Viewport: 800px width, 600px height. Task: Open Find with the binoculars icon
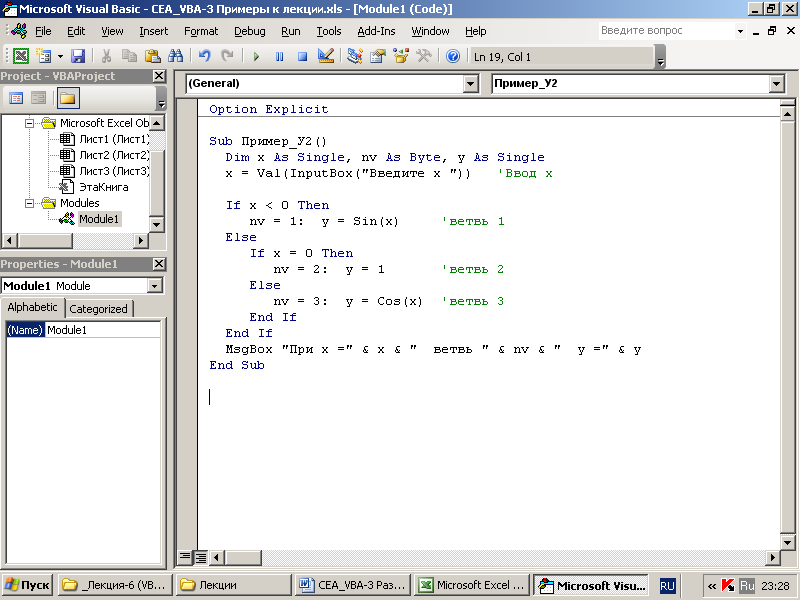tap(175, 56)
